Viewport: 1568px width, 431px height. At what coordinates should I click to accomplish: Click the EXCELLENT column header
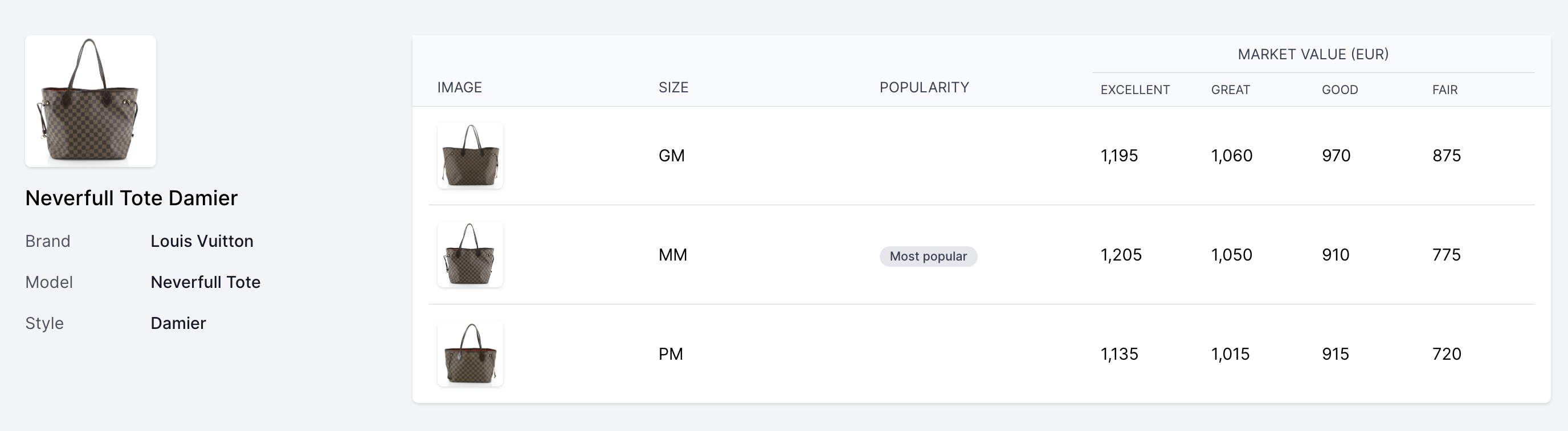1135,90
